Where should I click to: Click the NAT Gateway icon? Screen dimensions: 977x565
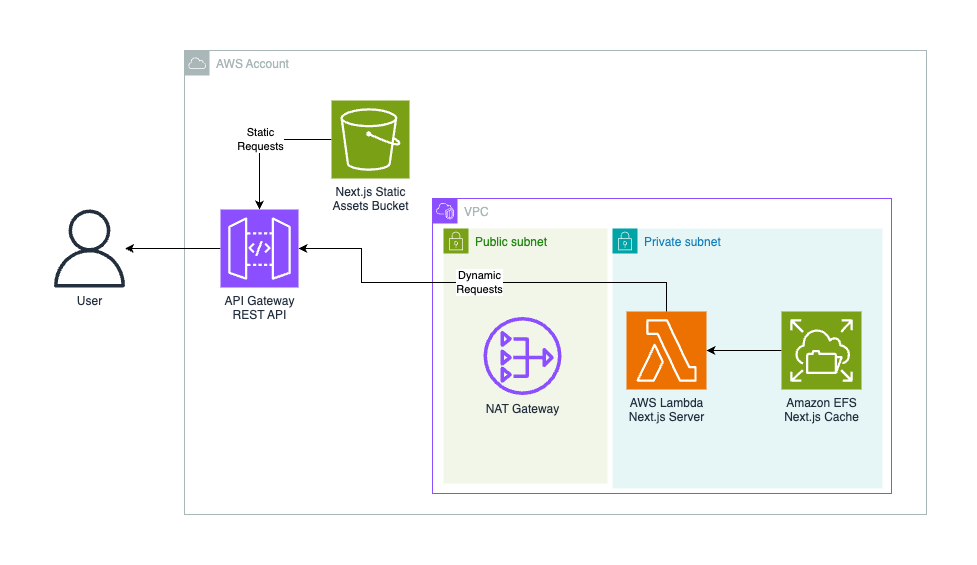pyautogui.click(x=522, y=356)
